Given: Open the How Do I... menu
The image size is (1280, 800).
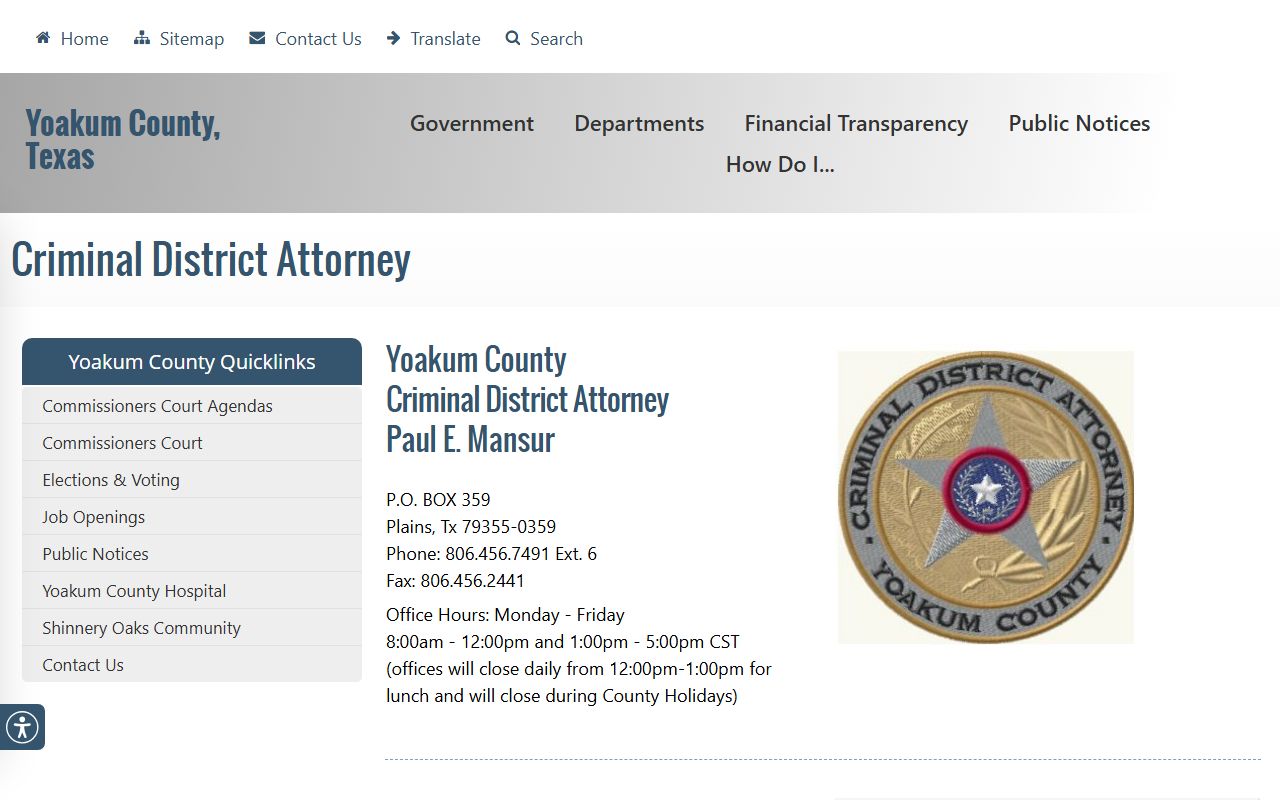Looking at the screenshot, I should click(780, 164).
